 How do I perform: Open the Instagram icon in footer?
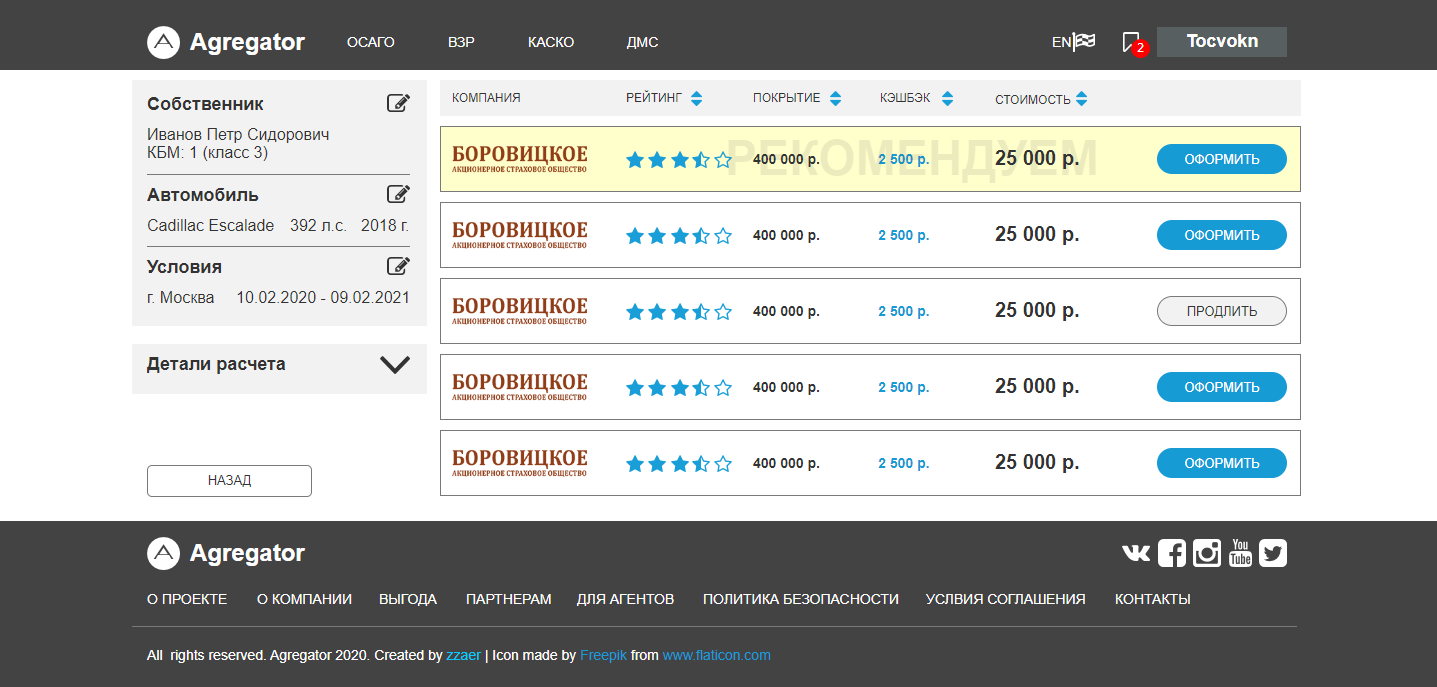coord(1206,553)
